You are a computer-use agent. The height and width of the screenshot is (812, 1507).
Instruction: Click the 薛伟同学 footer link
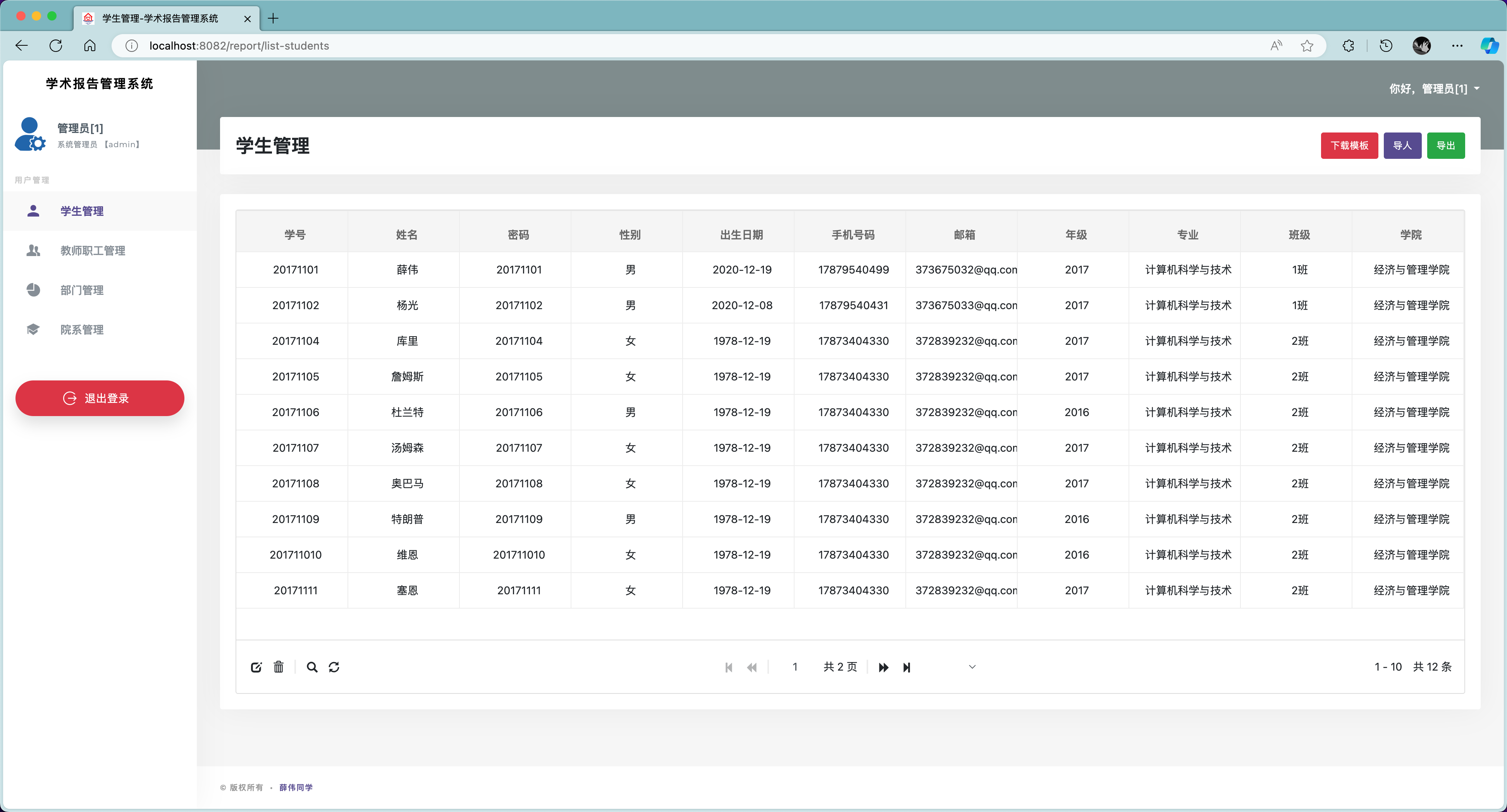click(x=296, y=788)
